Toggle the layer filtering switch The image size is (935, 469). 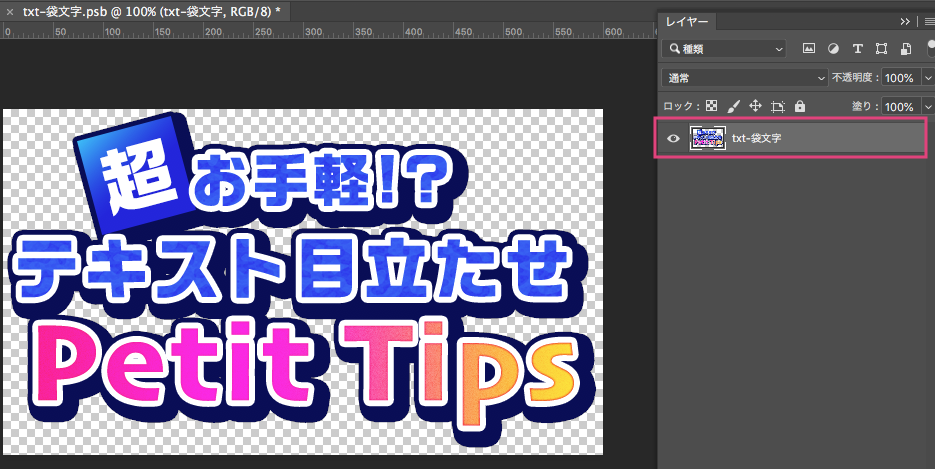pyautogui.click(x=931, y=48)
